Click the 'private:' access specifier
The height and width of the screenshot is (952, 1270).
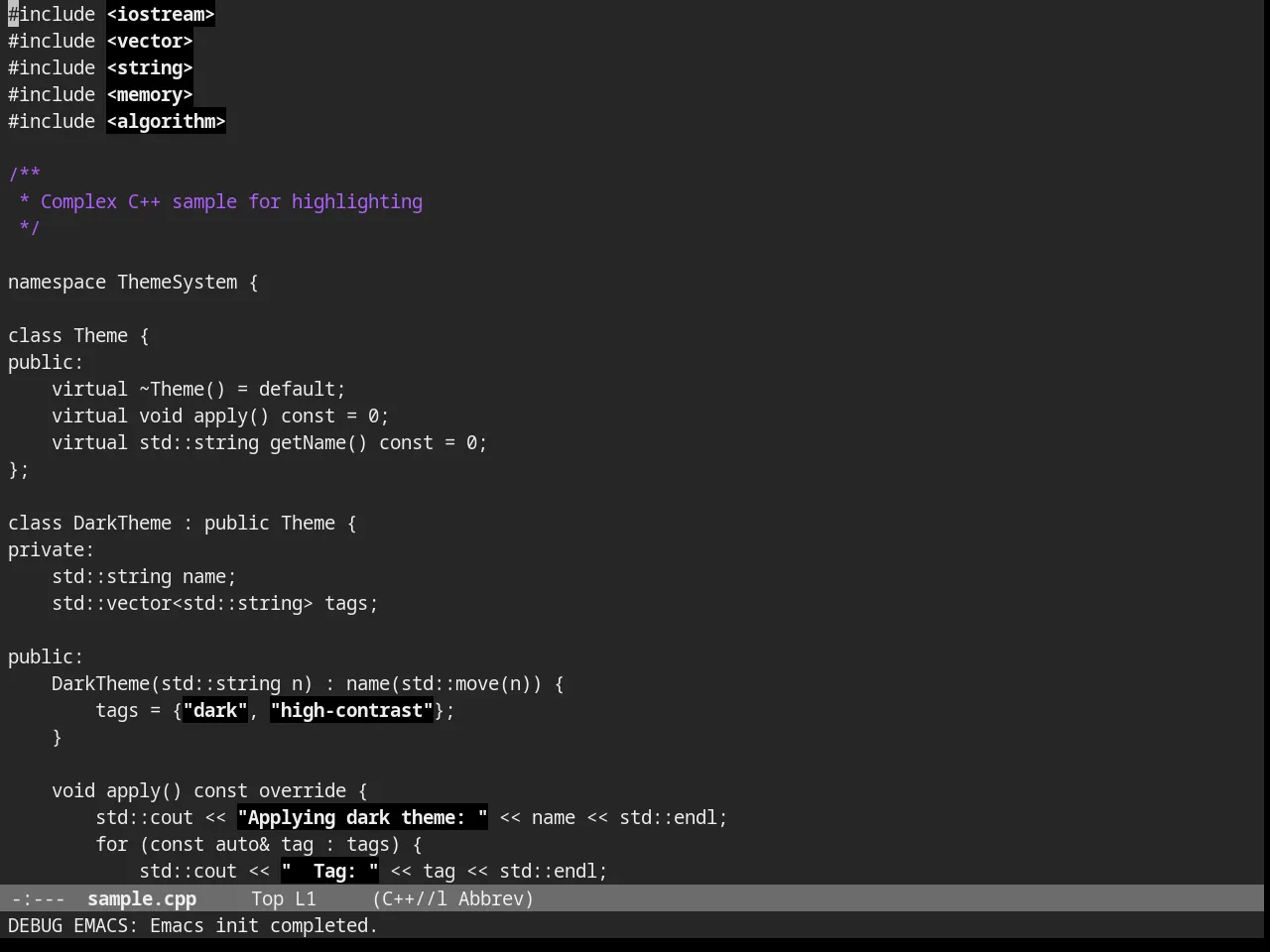click(x=52, y=549)
